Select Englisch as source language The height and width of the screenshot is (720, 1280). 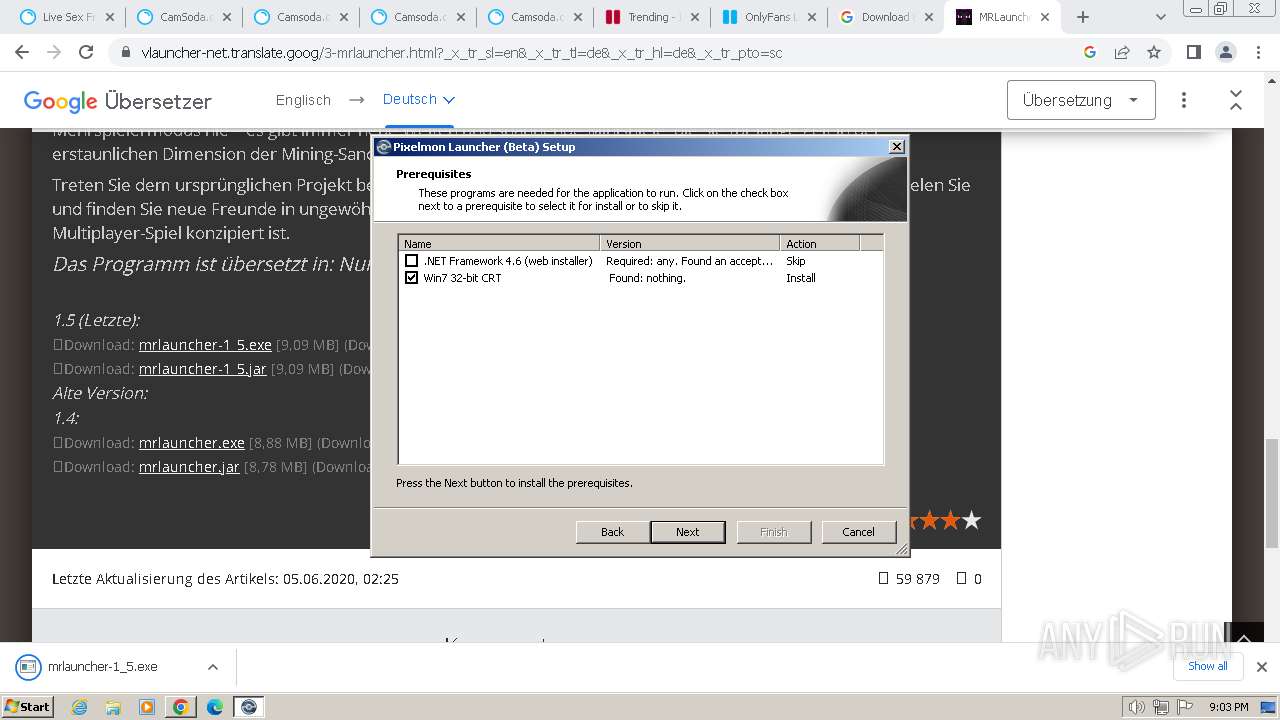[x=303, y=100]
